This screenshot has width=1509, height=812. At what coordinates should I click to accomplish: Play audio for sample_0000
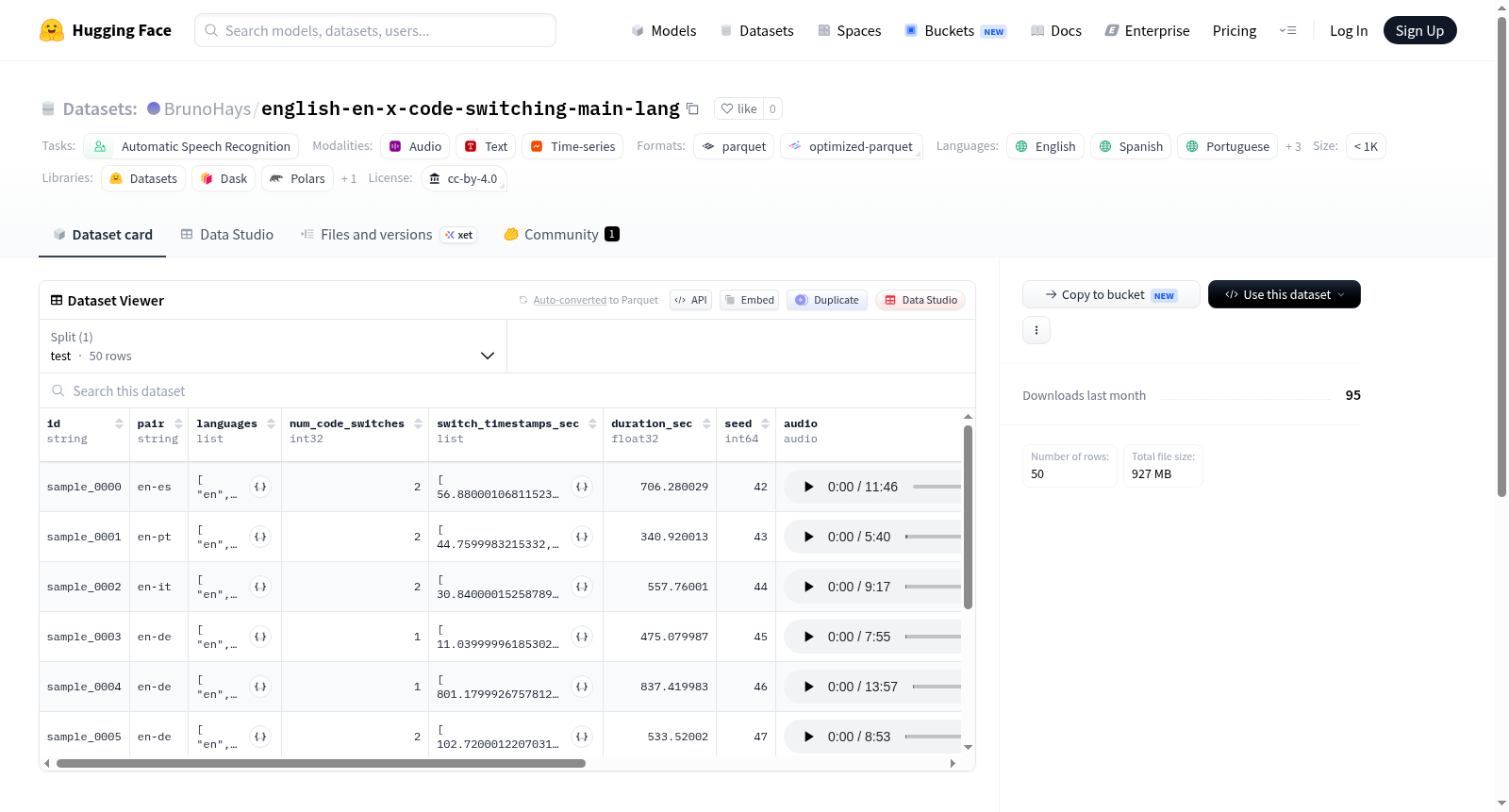pos(808,487)
